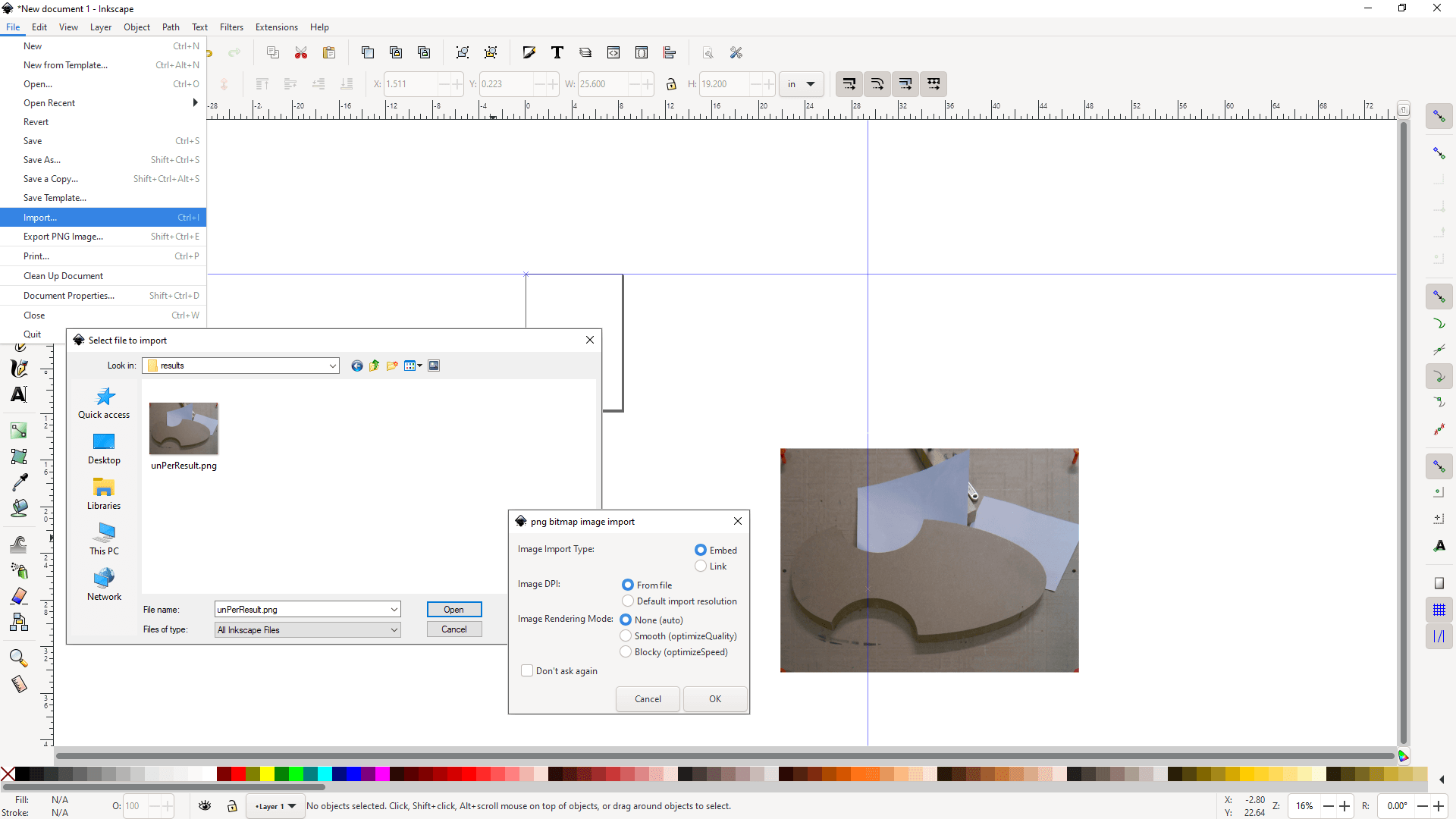Select the unPerResult.png thumbnail
This screenshot has width=1456, height=819.
point(184,428)
